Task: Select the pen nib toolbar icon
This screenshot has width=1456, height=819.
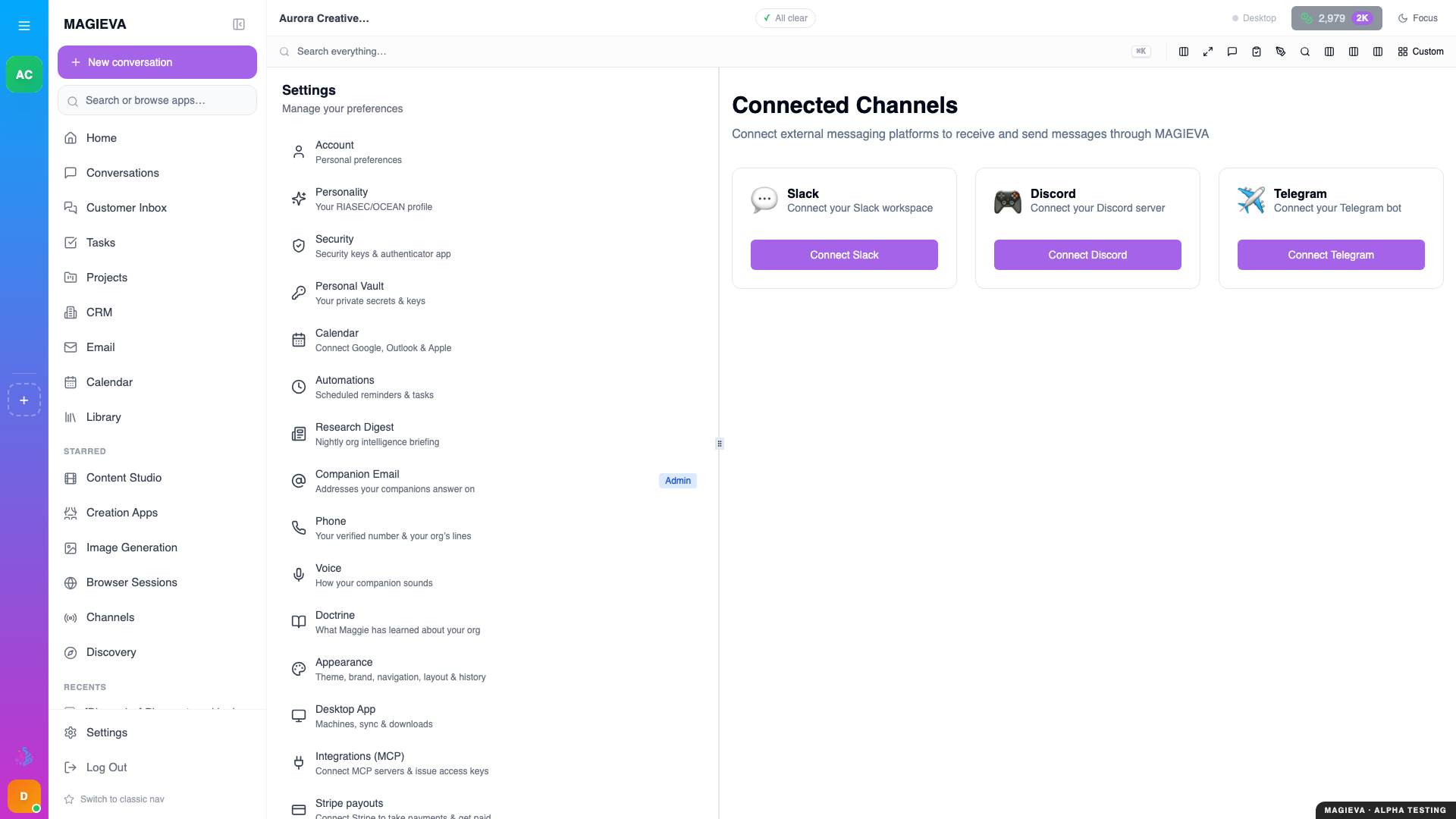Action: [1281, 52]
